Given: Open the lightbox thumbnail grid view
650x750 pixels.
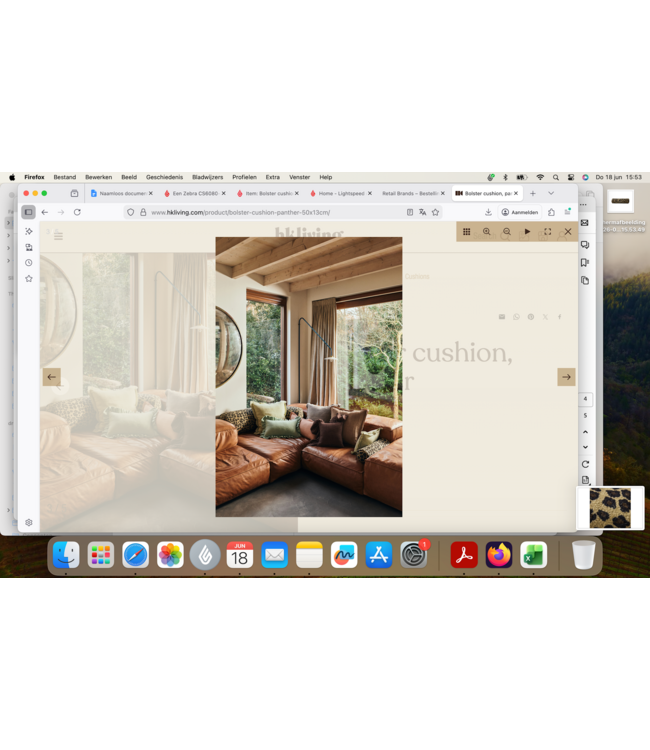Looking at the screenshot, I should coord(467,232).
